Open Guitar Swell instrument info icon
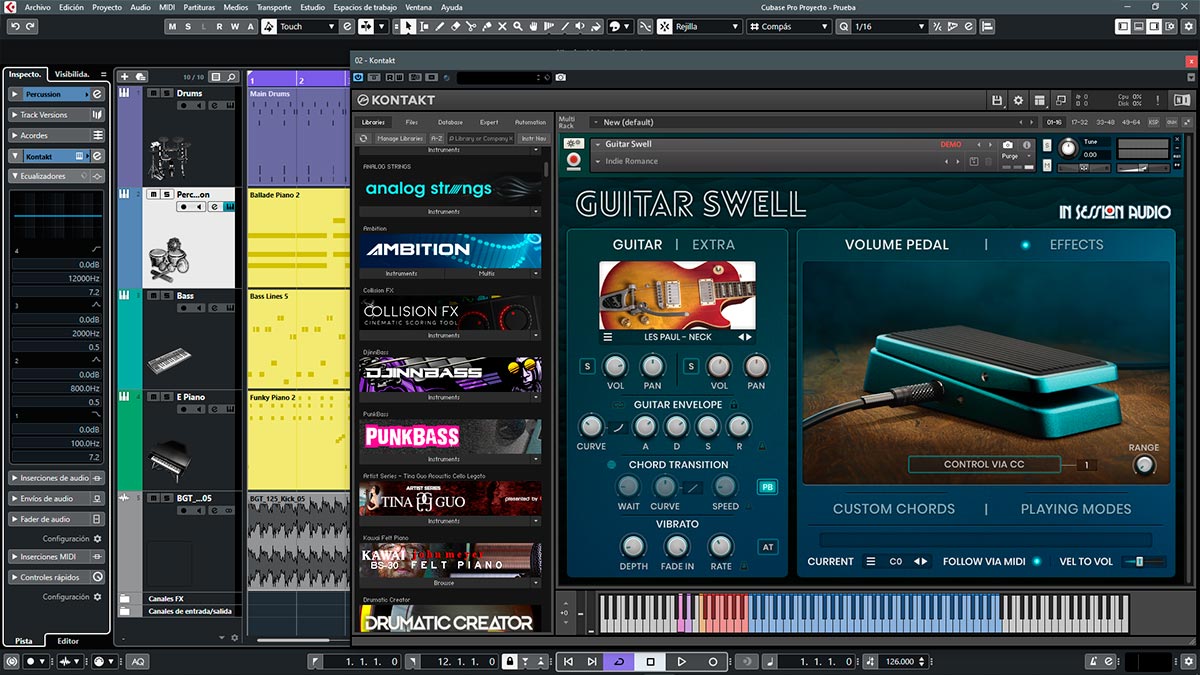1200x675 pixels. (1027, 145)
